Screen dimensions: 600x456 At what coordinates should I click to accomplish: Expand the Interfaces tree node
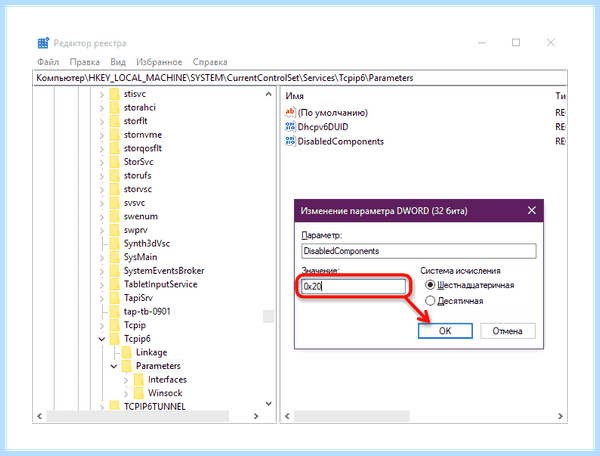[126, 380]
